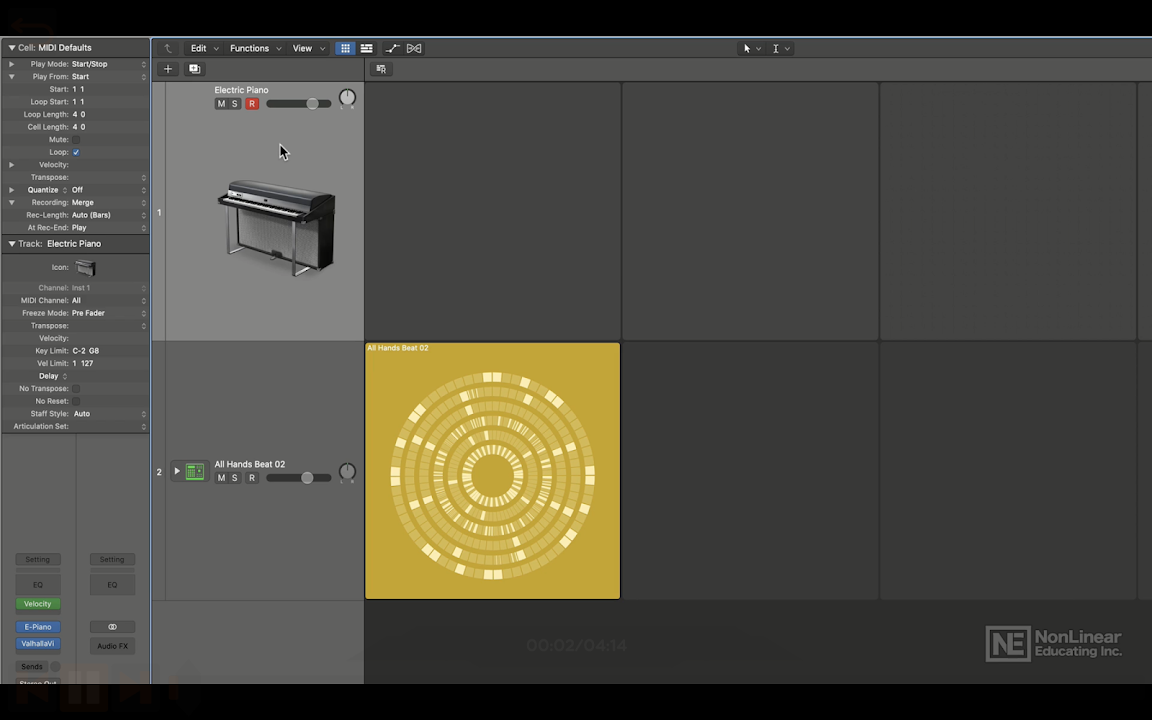Uncheck the Loop checkbox
This screenshot has width=1152, height=720.
pyautogui.click(x=76, y=152)
